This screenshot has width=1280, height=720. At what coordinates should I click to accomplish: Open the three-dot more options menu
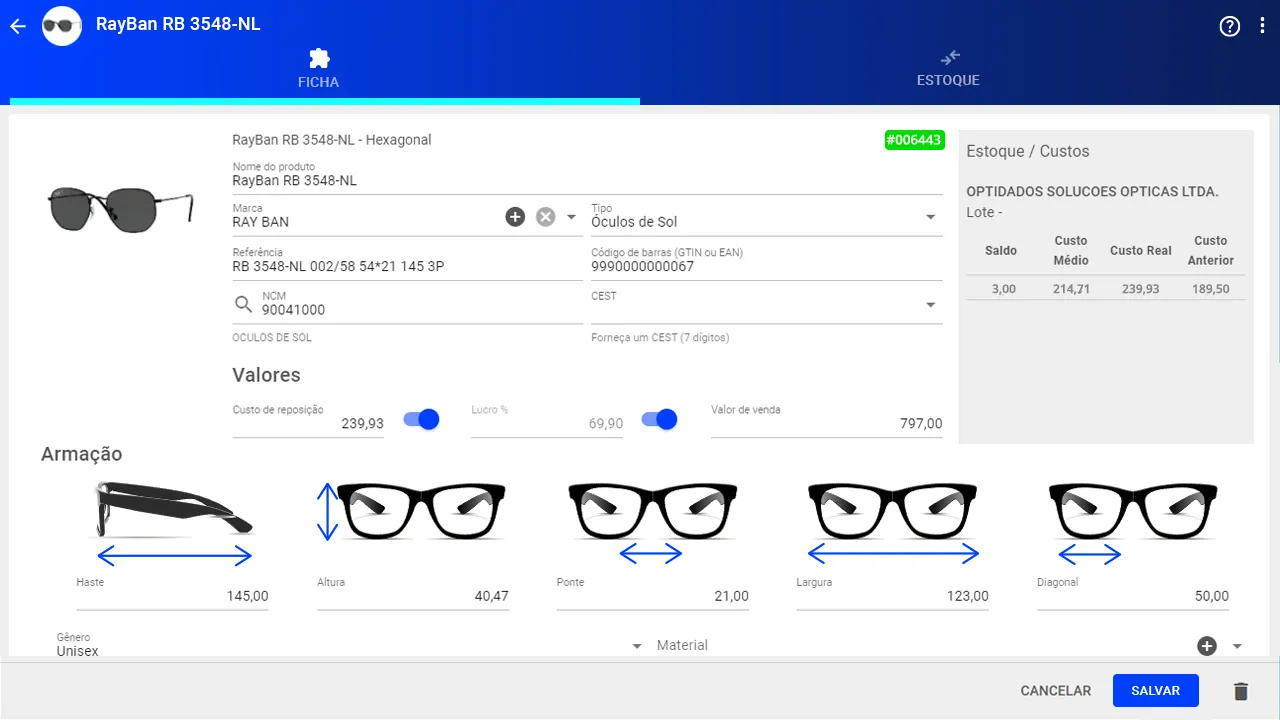click(1262, 26)
